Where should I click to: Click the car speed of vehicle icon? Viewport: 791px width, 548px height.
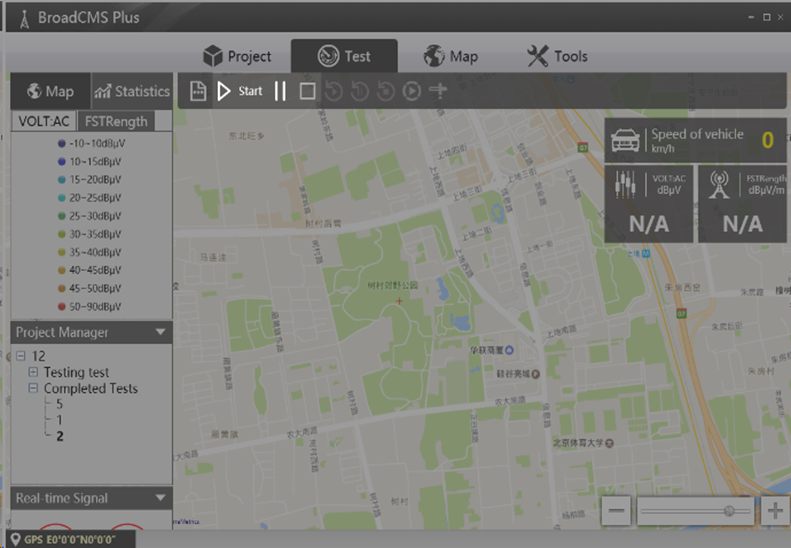coord(627,140)
